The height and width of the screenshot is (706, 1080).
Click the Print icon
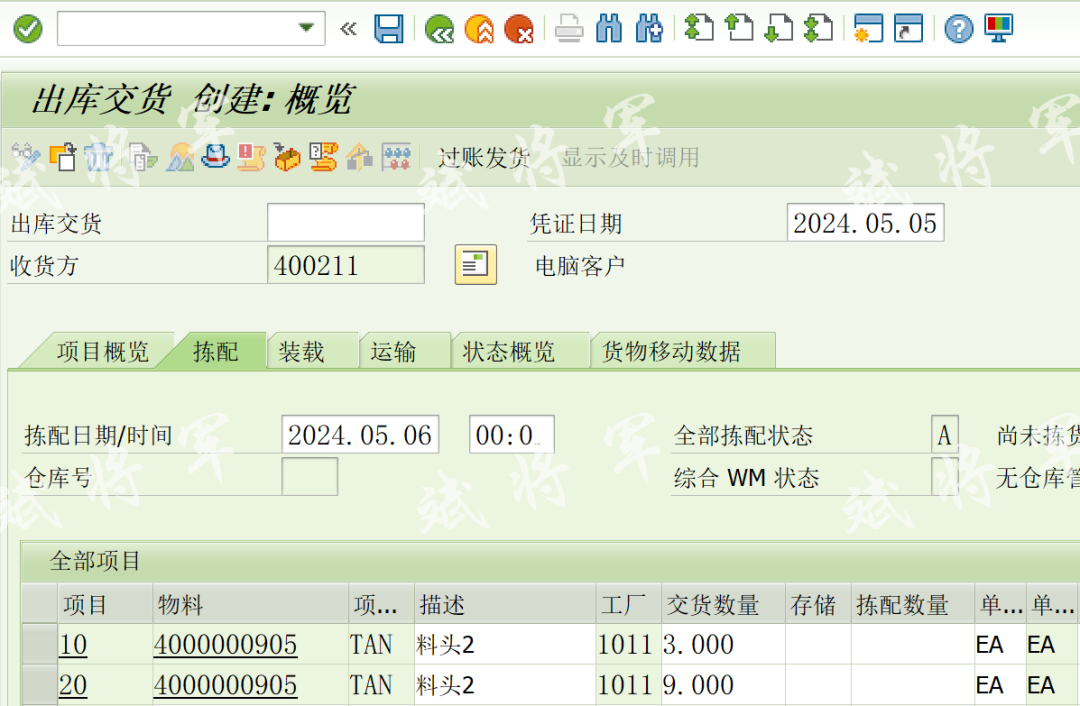point(569,29)
